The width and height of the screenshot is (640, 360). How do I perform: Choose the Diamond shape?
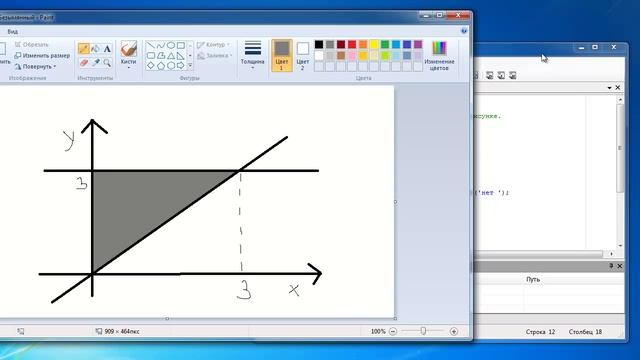coord(151,65)
